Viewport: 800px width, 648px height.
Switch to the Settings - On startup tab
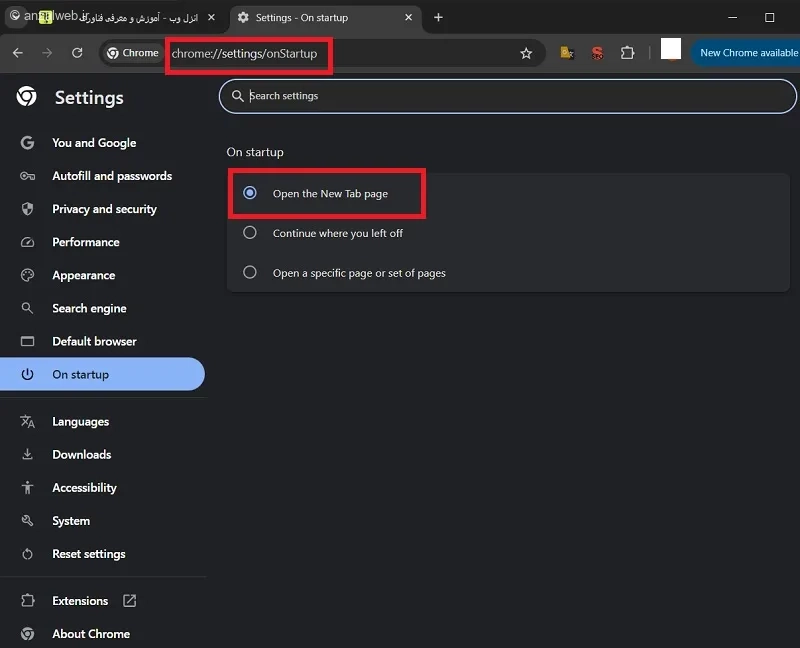tap(326, 18)
